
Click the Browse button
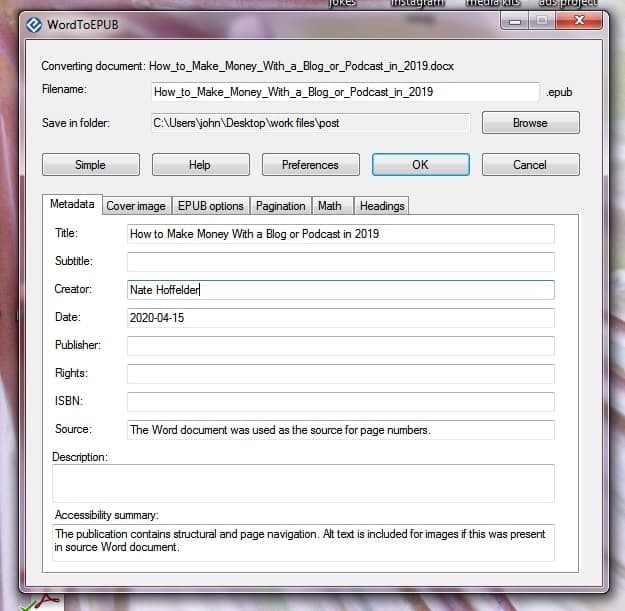pos(531,123)
